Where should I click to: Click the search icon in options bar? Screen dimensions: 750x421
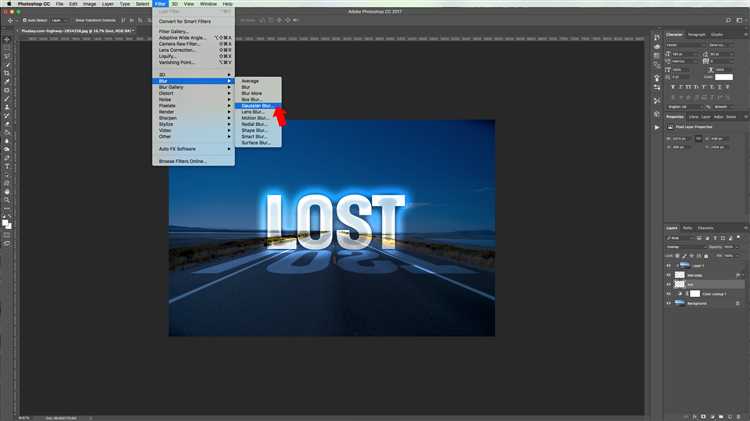coord(728,20)
